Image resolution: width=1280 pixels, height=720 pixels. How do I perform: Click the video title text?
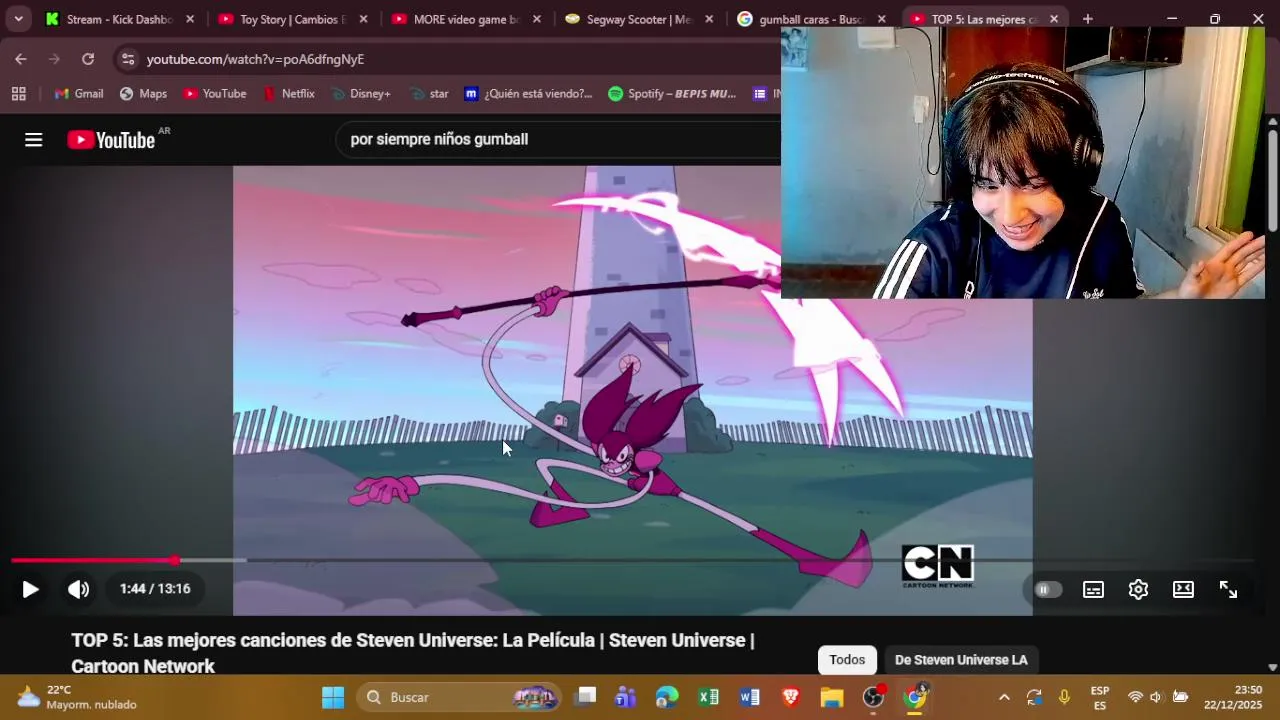(x=412, y=653)
